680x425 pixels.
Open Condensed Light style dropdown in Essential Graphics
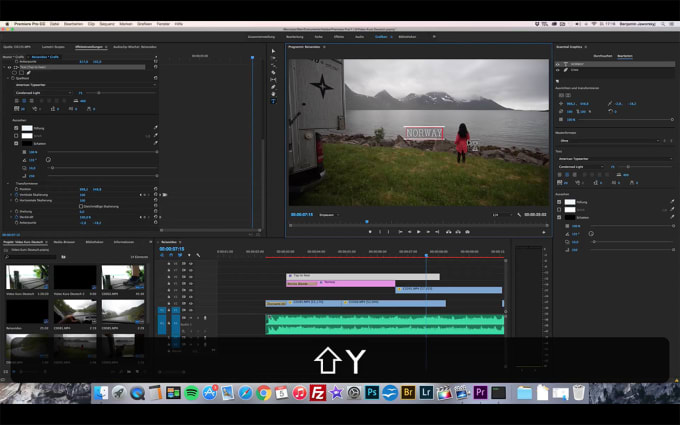tap(580, 167)
